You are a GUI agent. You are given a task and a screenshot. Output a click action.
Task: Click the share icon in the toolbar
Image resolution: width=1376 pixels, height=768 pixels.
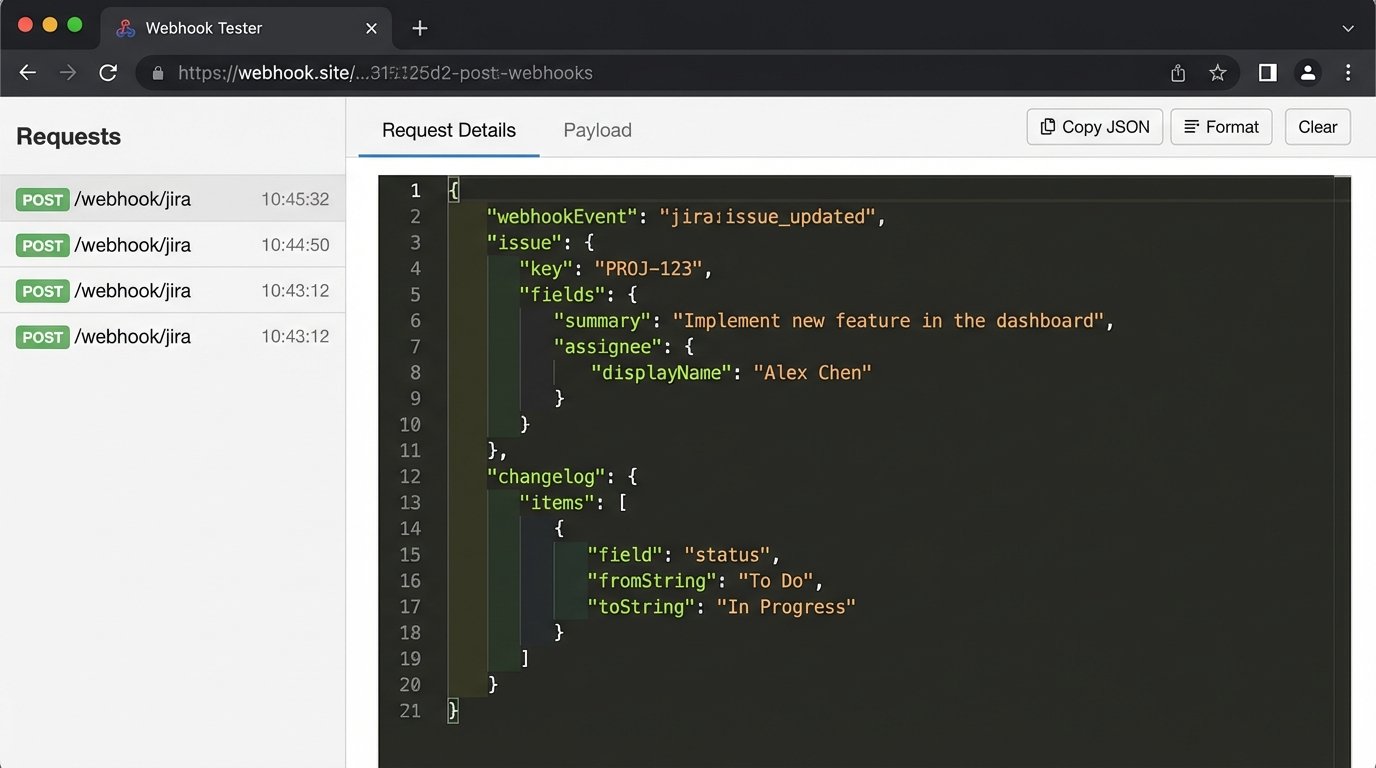pos(1177,72)
